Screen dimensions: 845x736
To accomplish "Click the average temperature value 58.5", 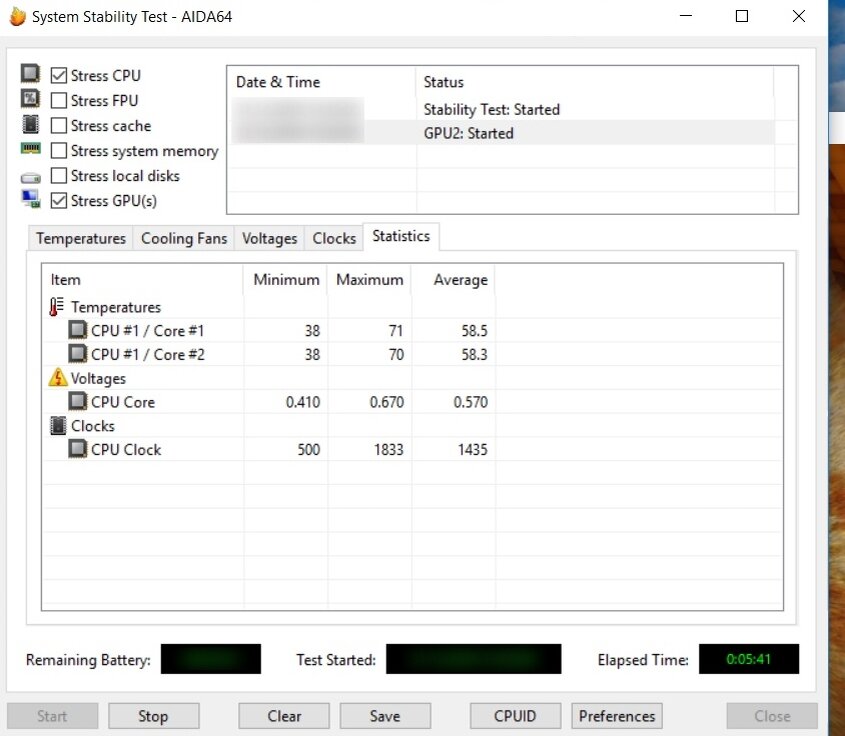I will point(474,330).
